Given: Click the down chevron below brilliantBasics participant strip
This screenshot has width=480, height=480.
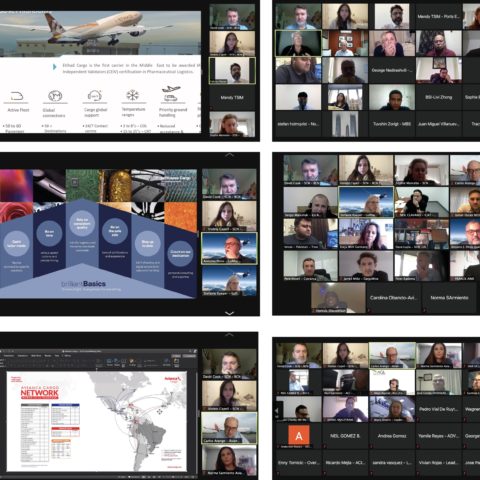Looking at the screenshot, I should (x=229, y=313).
